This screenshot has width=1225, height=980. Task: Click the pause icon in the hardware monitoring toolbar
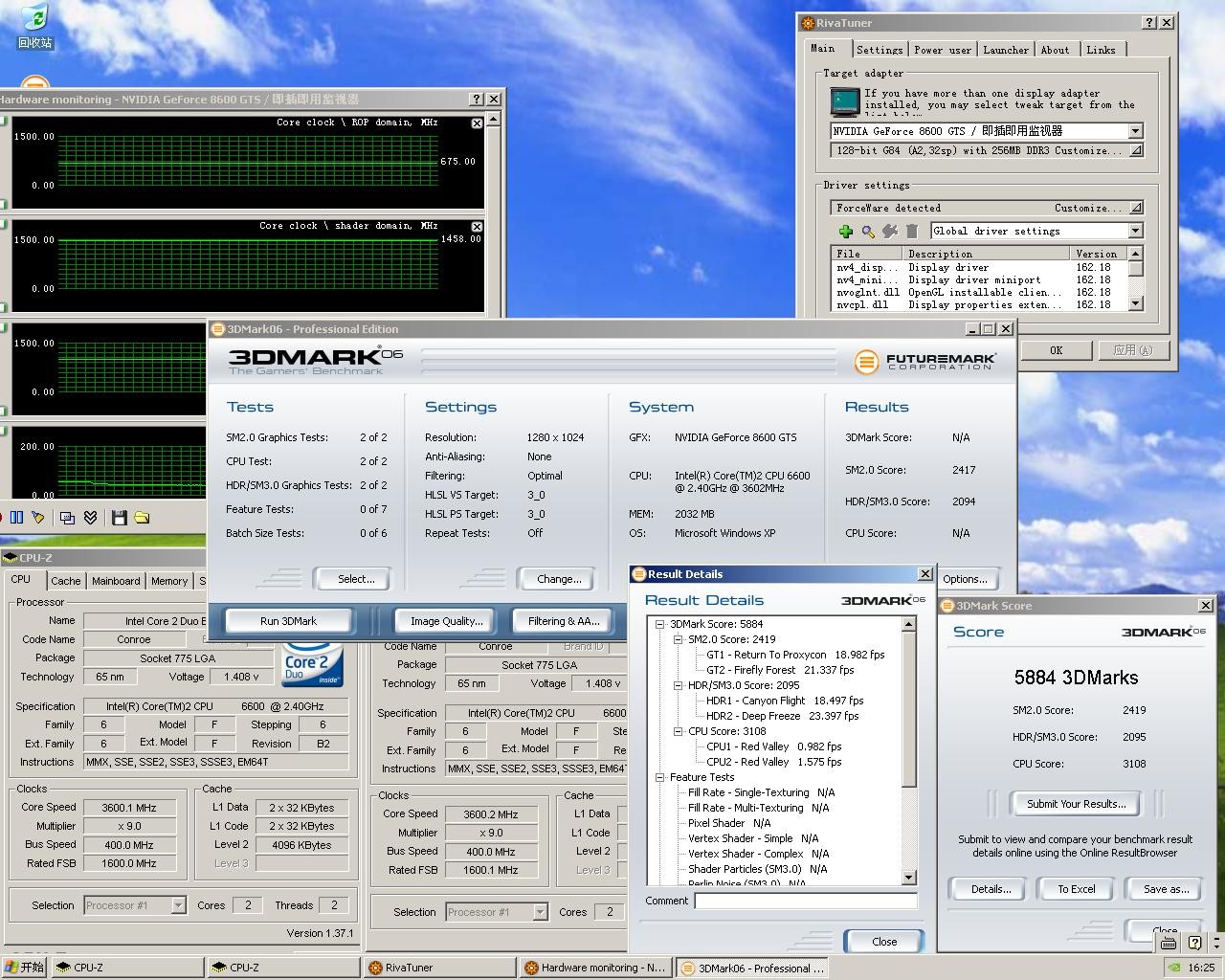[16, 518]
